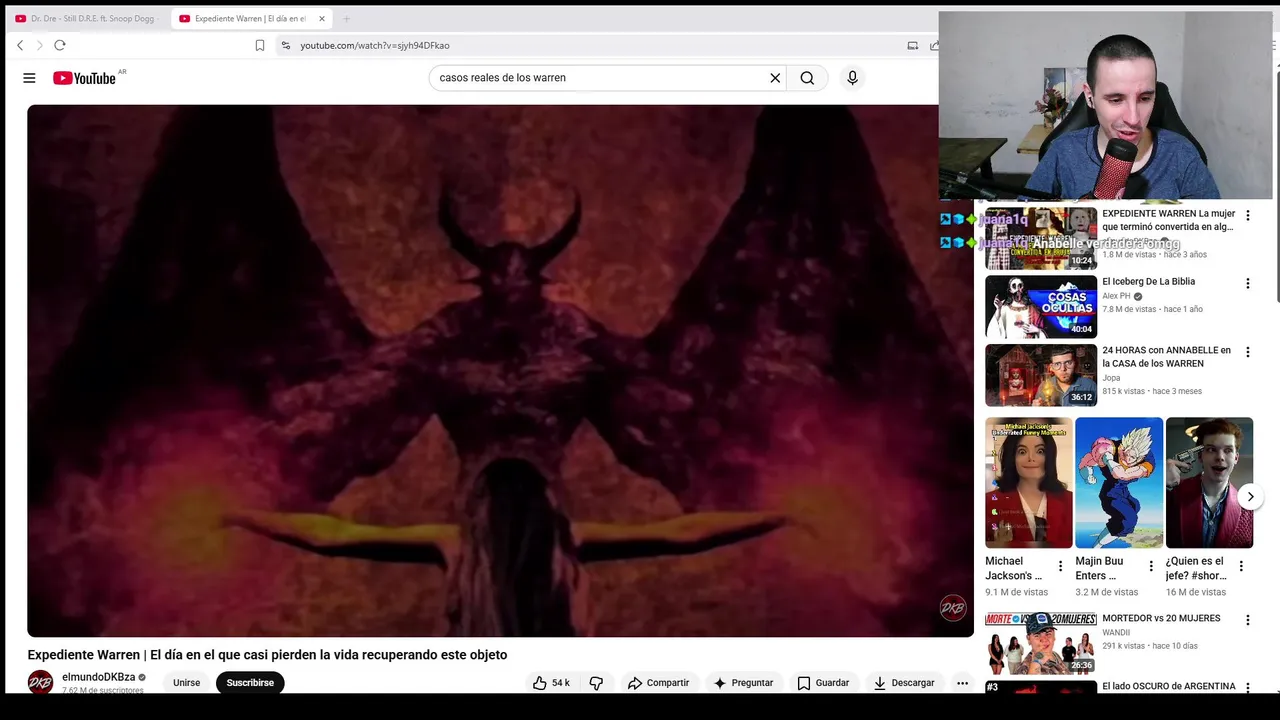Close the Expediente Warren tab
The width and height of the screenshot is (1280, 720).
click(x=322, y=18)
